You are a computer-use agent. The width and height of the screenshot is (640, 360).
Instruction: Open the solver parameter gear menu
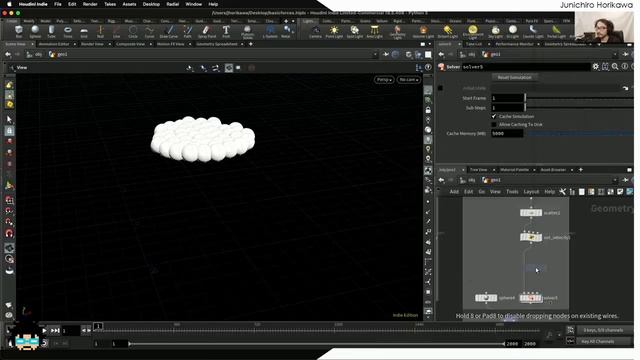click(x=596, y=67)
